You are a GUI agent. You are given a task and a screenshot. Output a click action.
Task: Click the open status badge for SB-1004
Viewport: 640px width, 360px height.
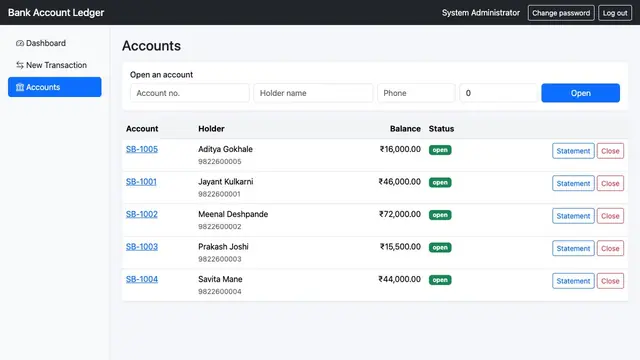(x=440, y=280)
